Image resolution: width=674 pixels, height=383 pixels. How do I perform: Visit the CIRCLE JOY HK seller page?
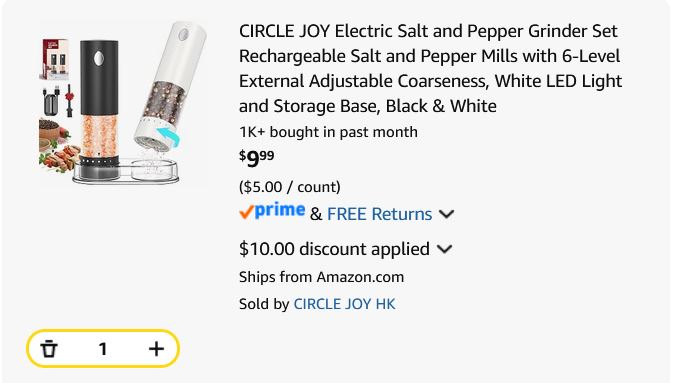coord(344,304)
